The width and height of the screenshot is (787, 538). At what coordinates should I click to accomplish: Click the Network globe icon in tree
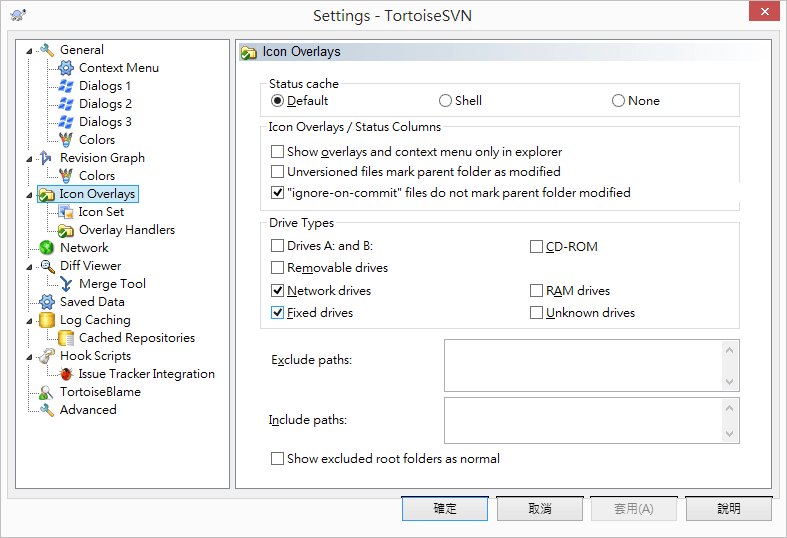(46, 248)
